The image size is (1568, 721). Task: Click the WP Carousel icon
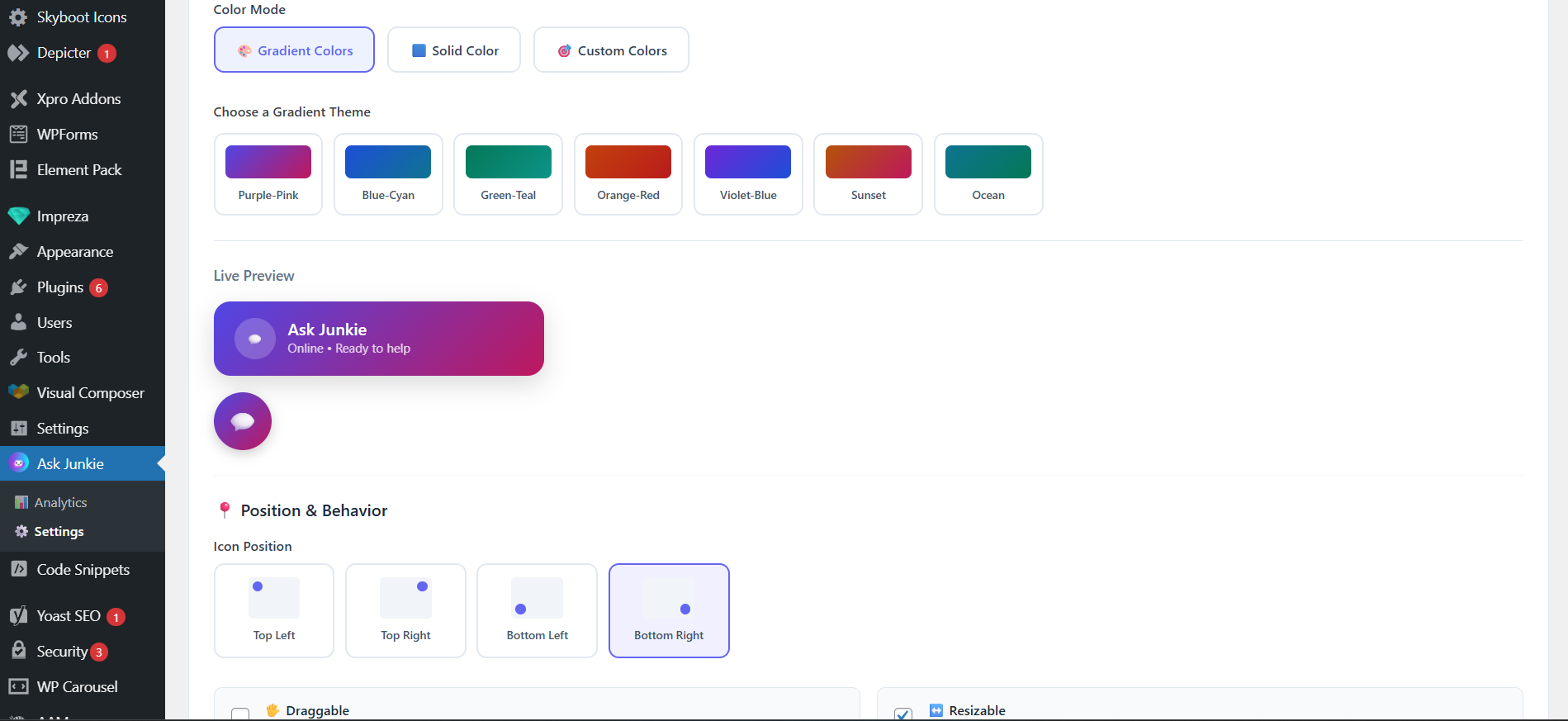18,687
